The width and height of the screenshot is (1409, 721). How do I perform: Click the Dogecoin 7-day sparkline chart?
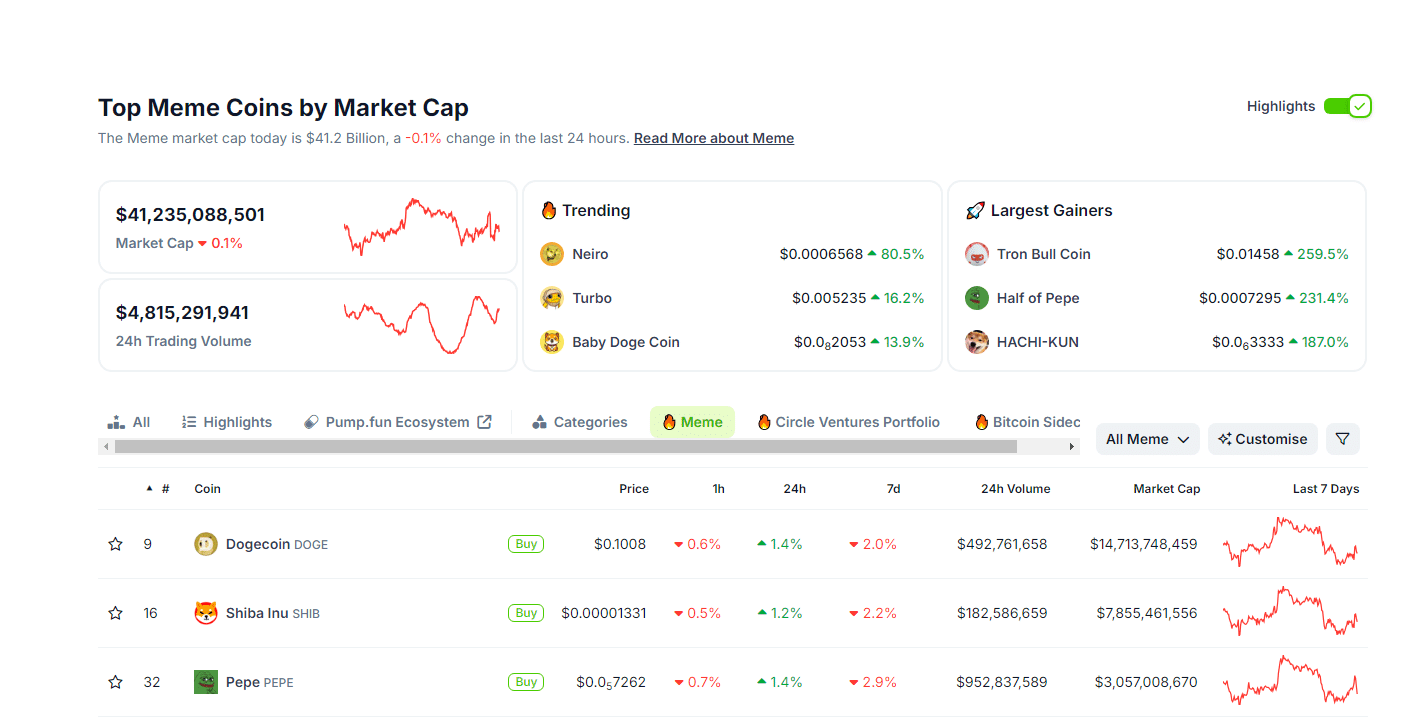coord(1290,543)
